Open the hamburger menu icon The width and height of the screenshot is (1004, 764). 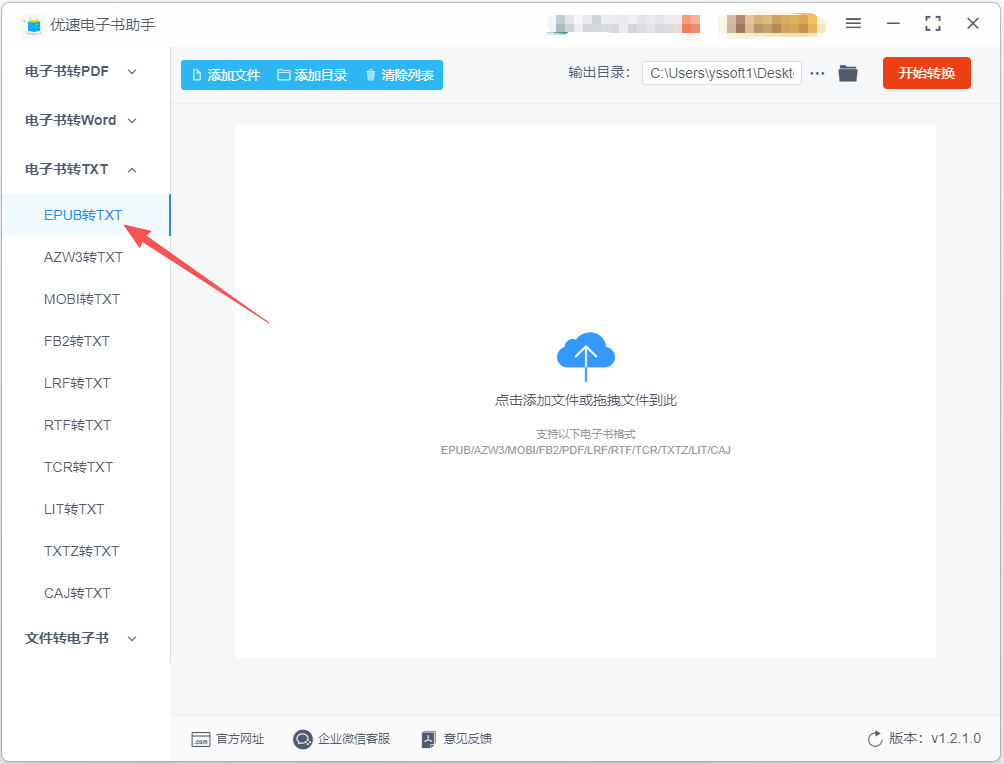853,24
